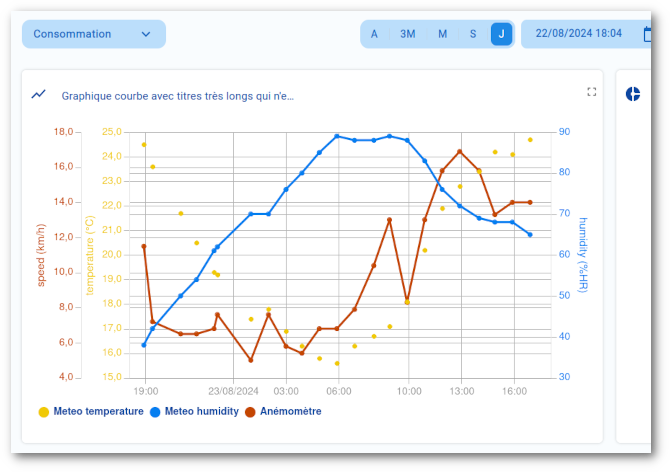This screenshot has height=472, width=670.
Task: Click the pie chart icon
Action: tap(633, 94)
